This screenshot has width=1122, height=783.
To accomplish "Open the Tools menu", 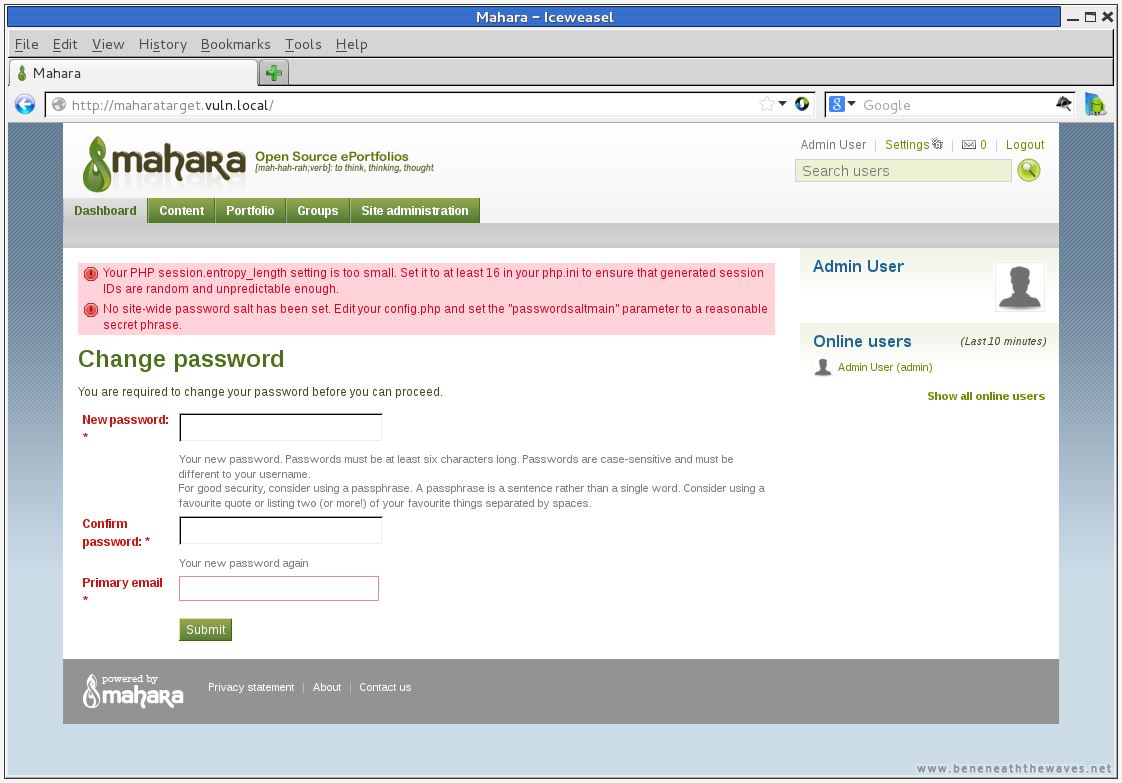I will 303,44.
